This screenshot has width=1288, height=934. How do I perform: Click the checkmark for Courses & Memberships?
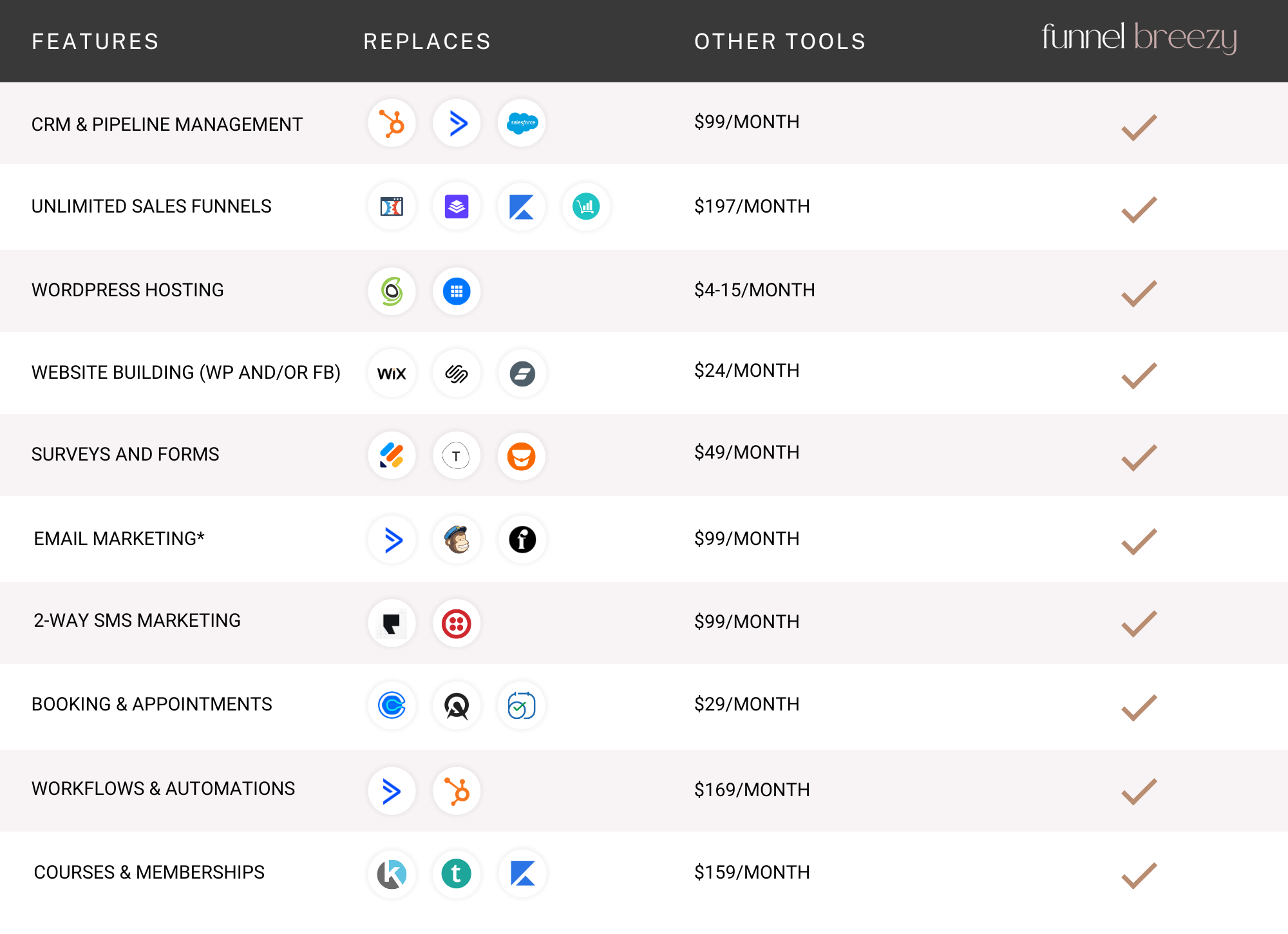[x=1139, y=875]
